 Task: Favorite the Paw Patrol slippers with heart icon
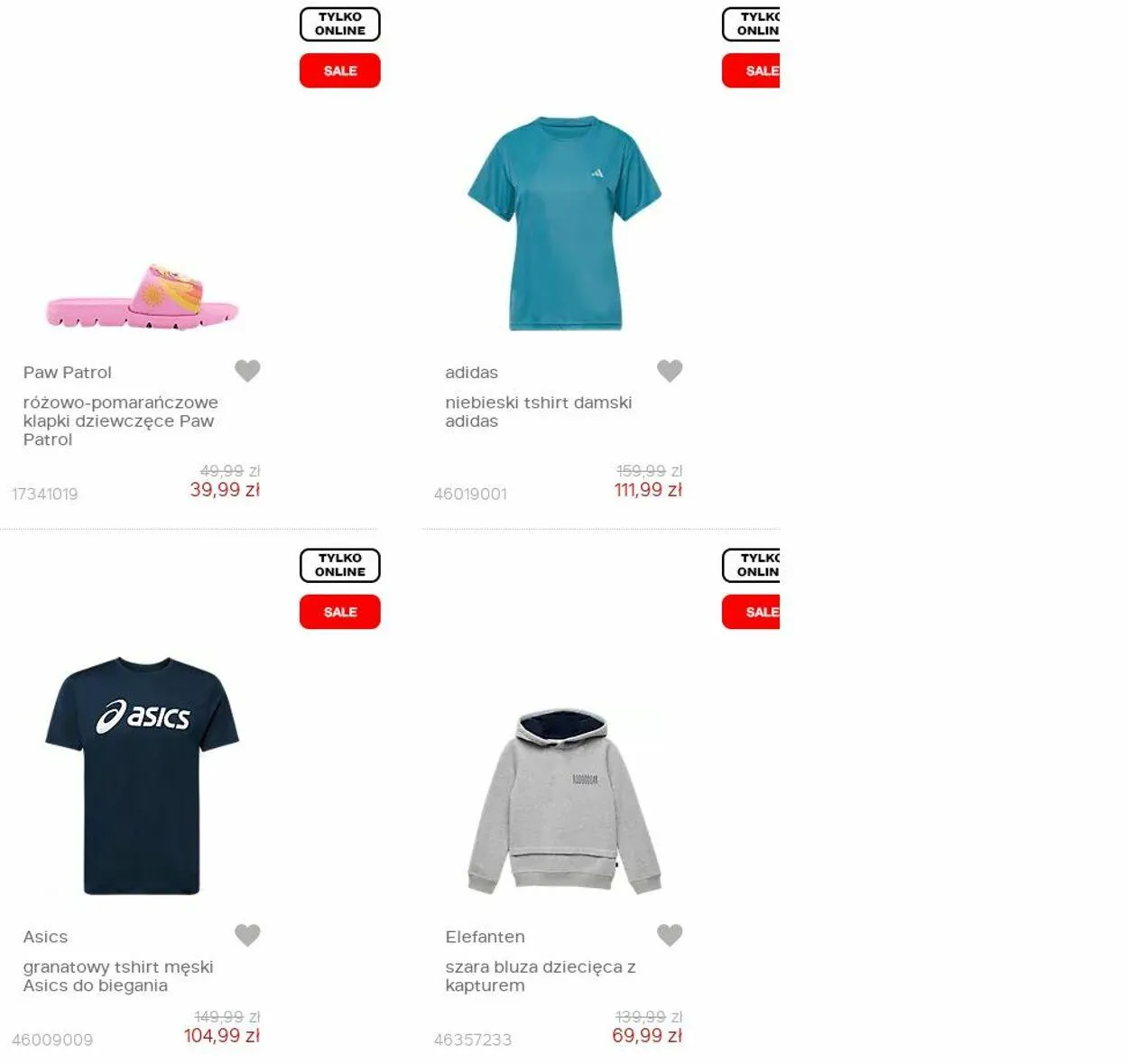coord(247,371)
